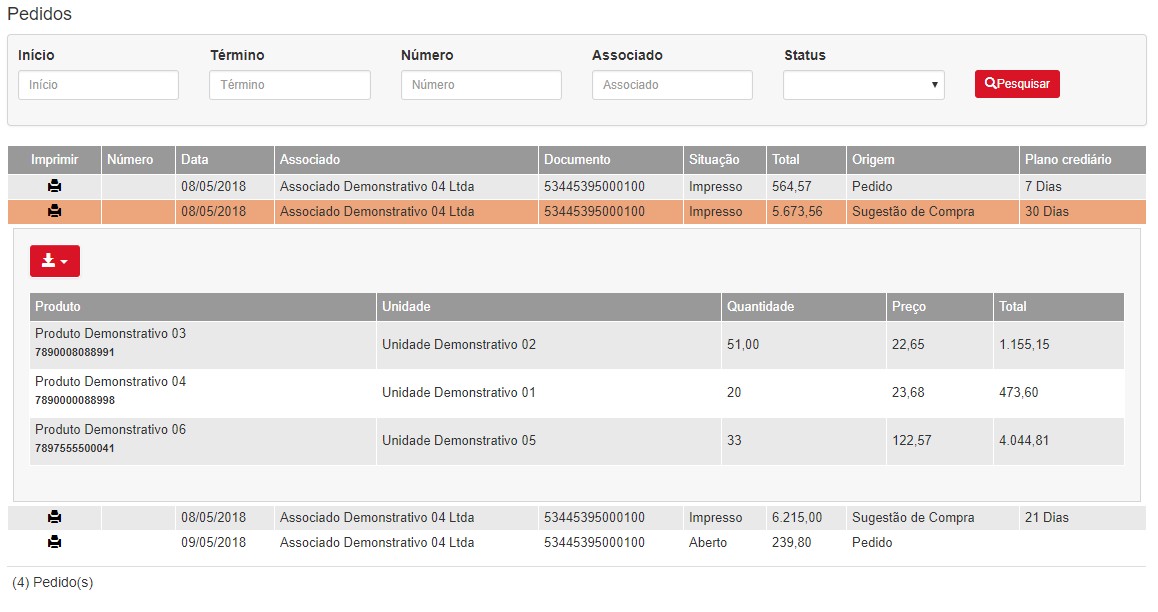This screenshot has width=1158, height=612.
Task: Select the Aberto status cell
Action: (x=724, y=543)
